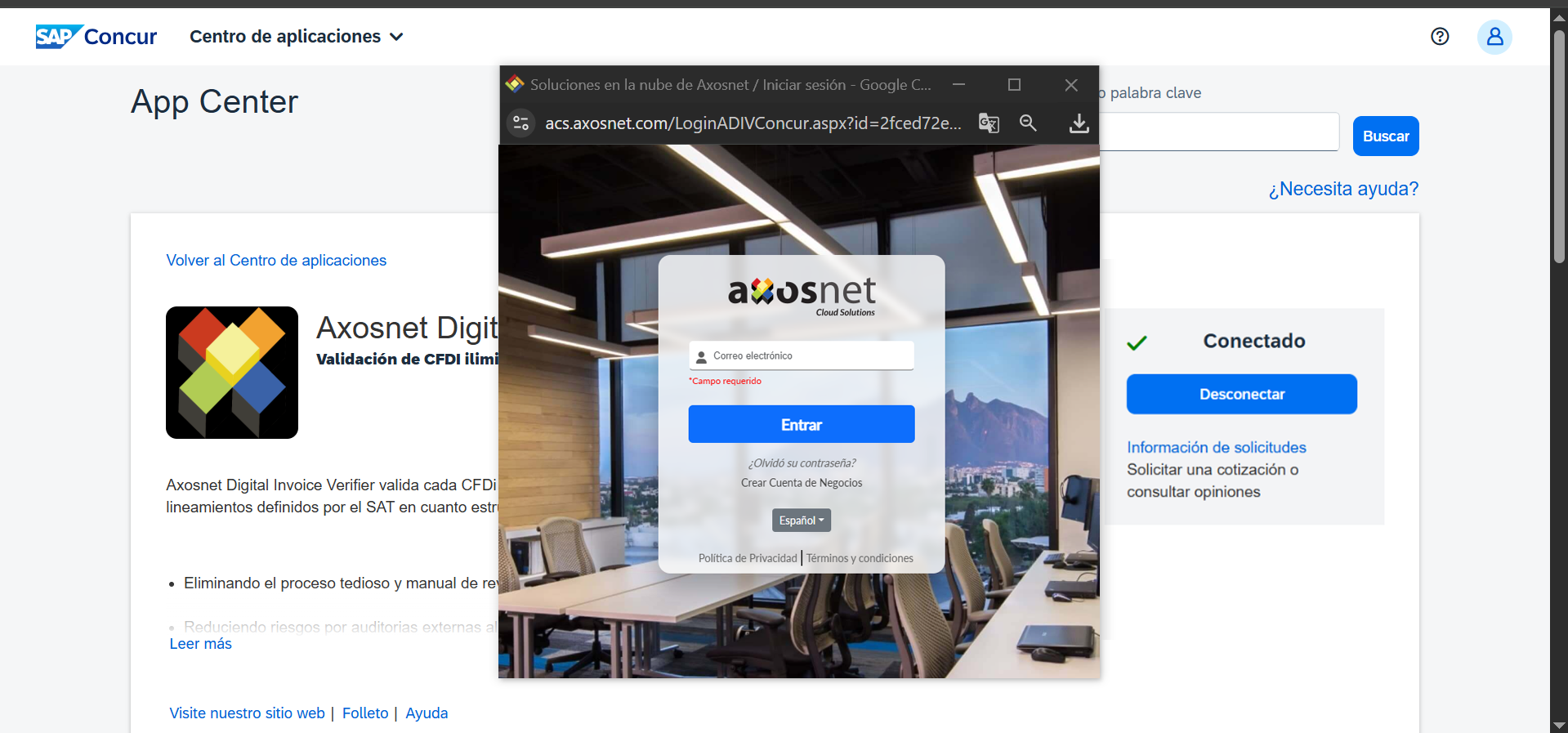Click the SAP Concur logo
Viewport: 1568px width, 733px height.
coord(96,37)
